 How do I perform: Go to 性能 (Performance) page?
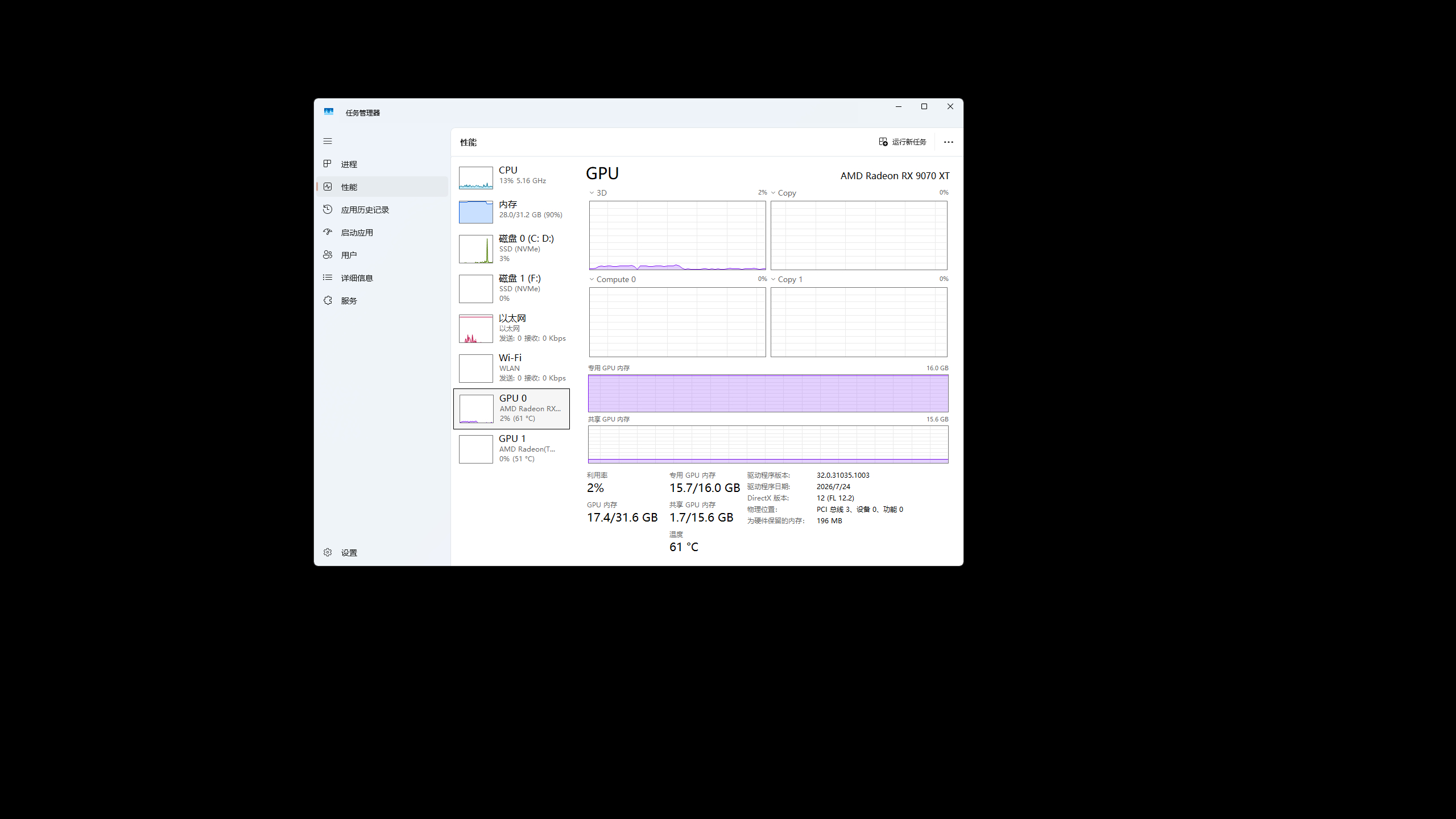pos(382,187)
